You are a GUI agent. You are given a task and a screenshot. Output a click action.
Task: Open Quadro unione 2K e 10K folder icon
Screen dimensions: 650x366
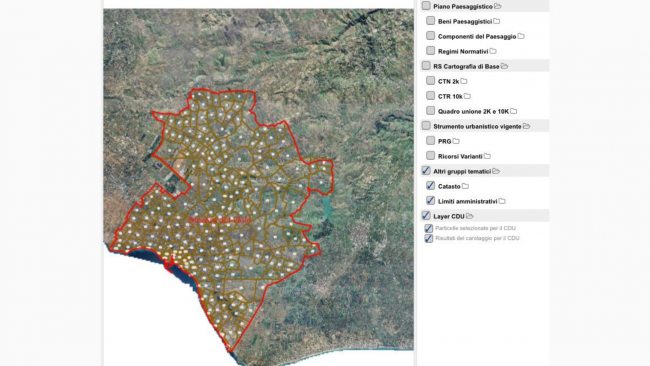514,111
